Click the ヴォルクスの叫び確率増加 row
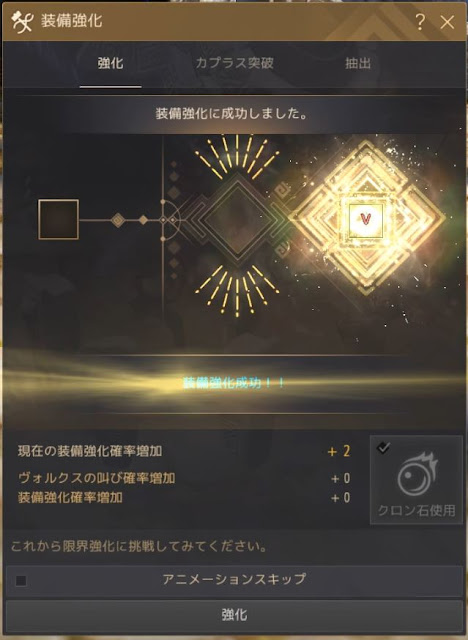The image size is (468, 640). tap(184, 478)
